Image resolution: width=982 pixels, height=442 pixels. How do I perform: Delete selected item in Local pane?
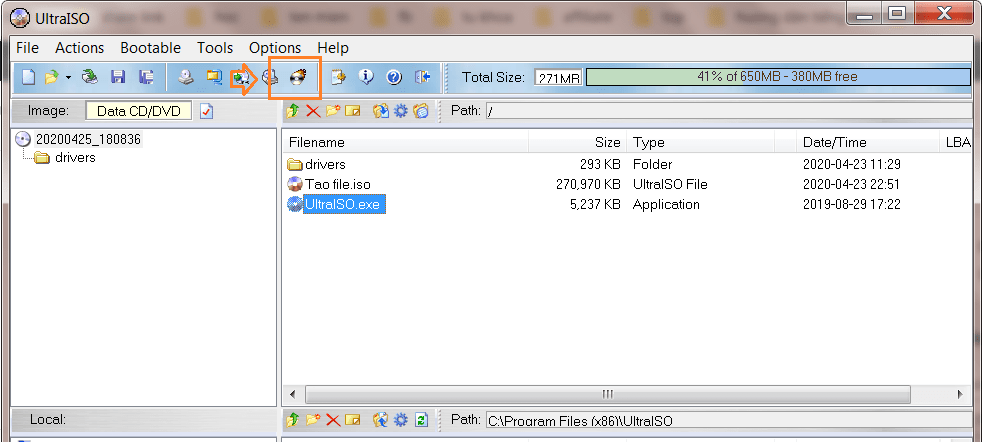coord(333,419)
